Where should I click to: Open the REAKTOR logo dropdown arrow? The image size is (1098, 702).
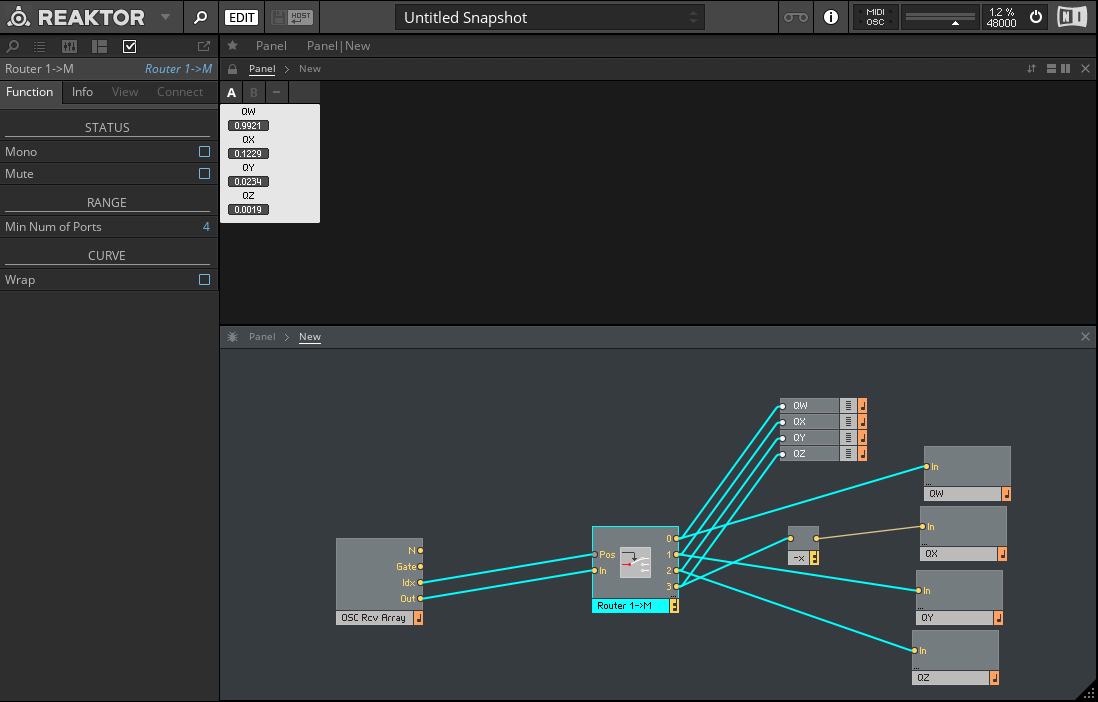tap(164, 17)
